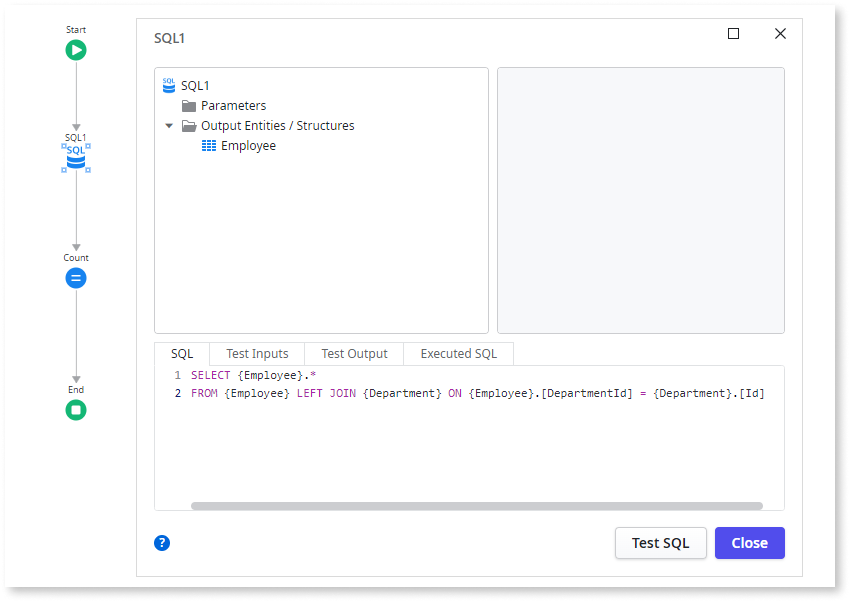Image resolution: width=850 pixels, height=602 pixels.
Task: Close the SQL1 dialog via Close button
Action: pyautogui.click(x=749, y=543)
